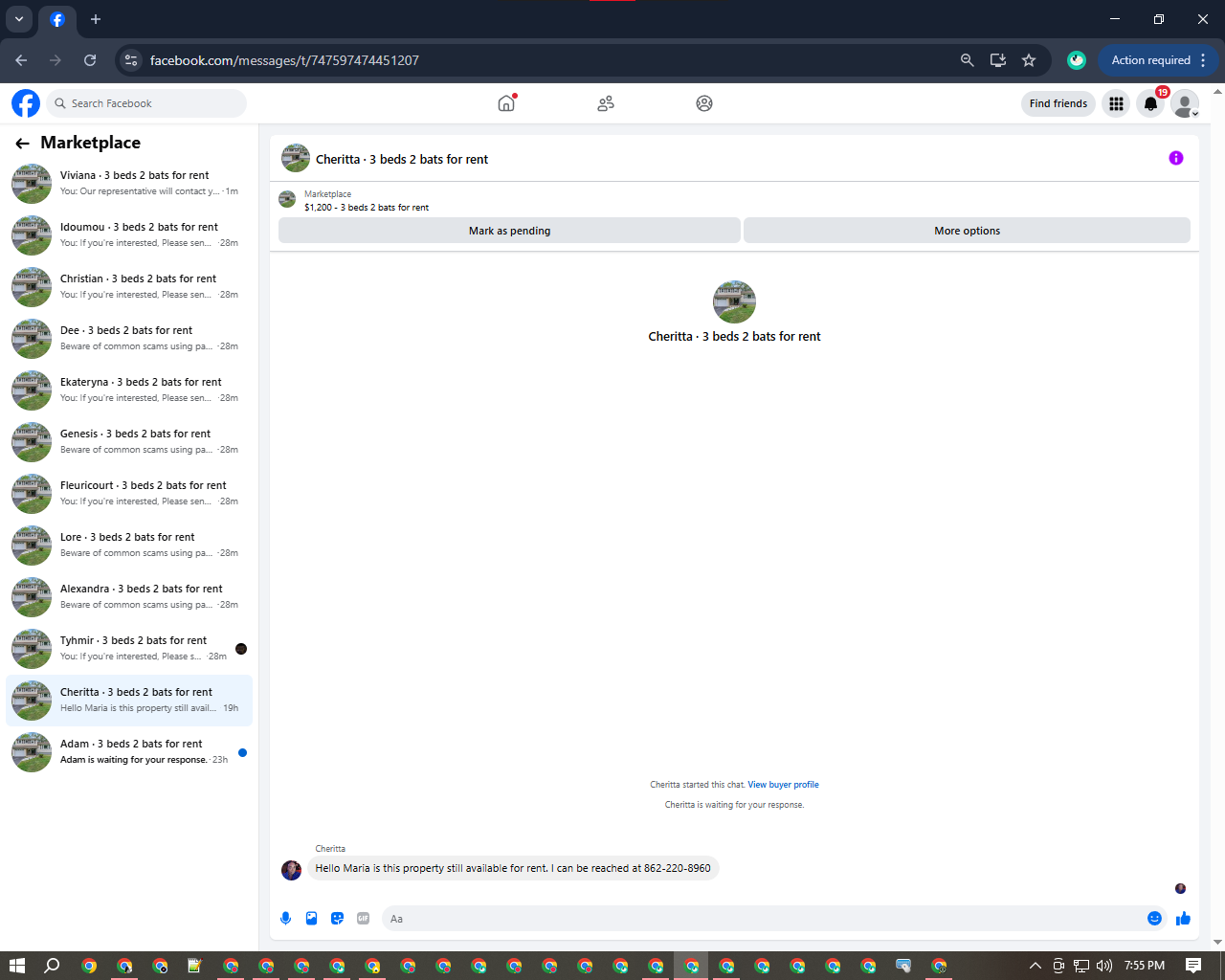Open the Facebook menu grid icon
The width and height of the screenshot is (1225, 980).
pos(1116,103)
